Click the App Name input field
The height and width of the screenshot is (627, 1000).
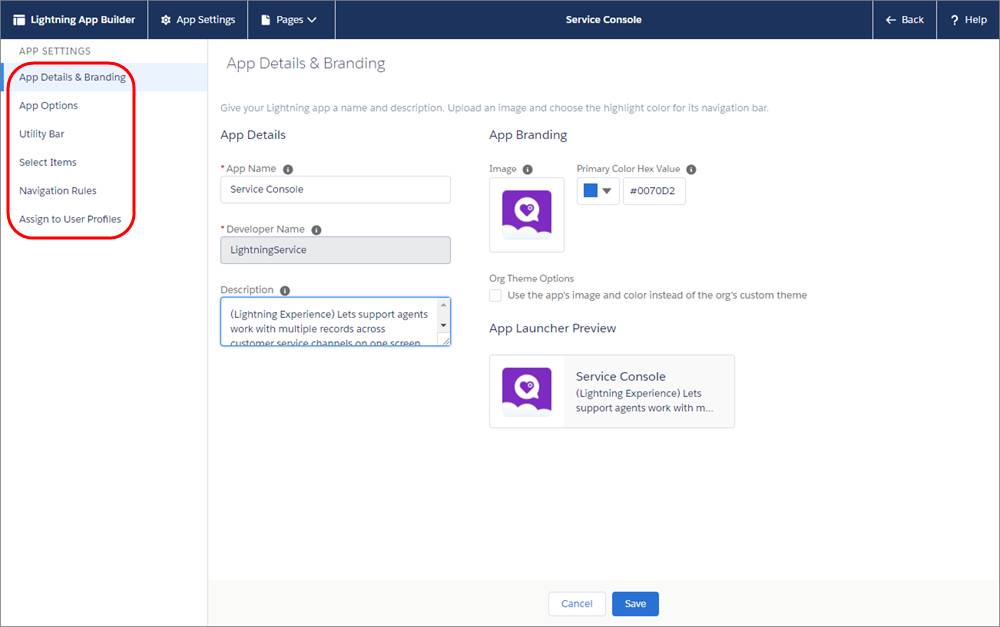point(335,189)
